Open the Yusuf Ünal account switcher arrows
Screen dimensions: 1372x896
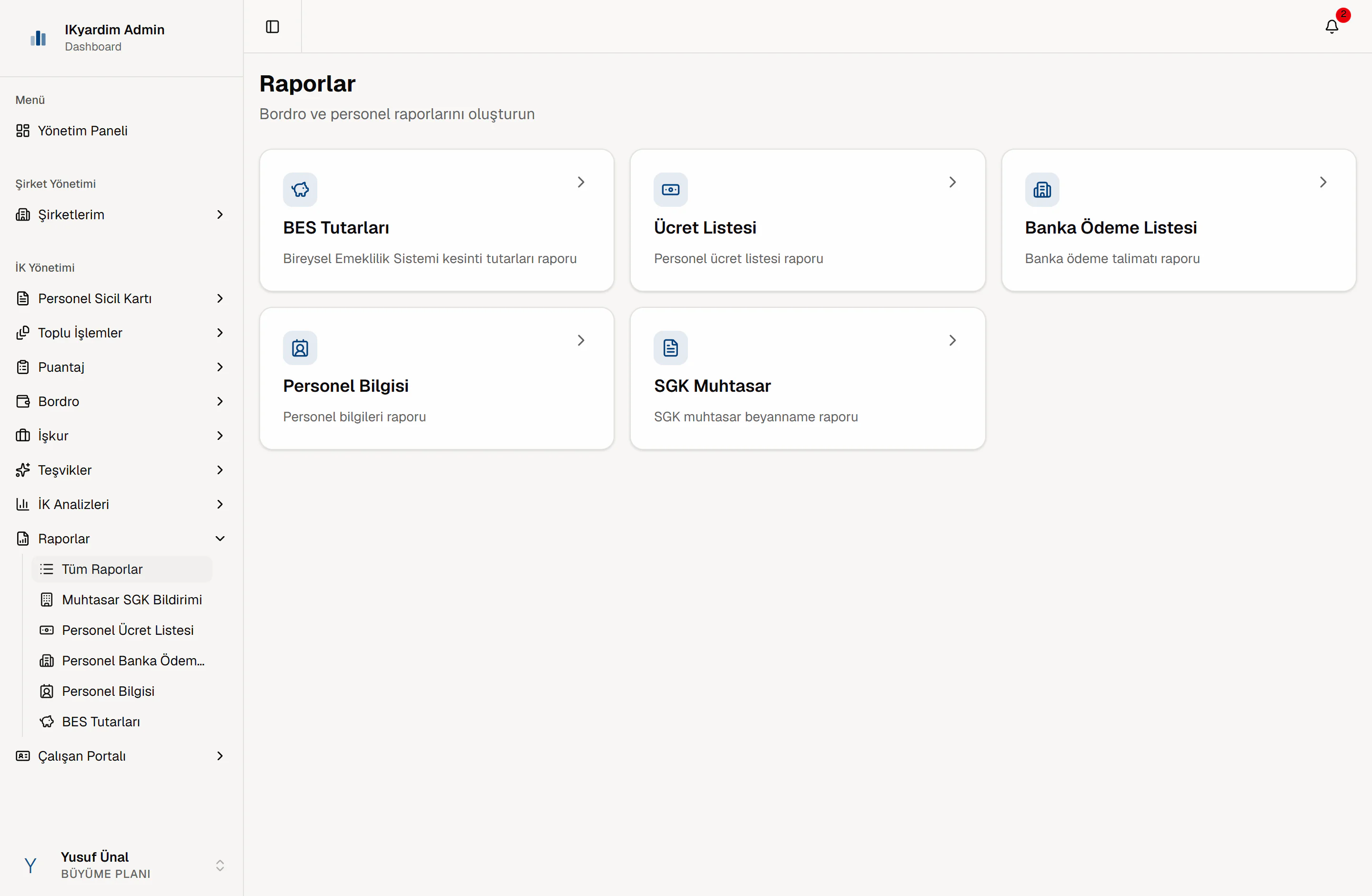[220, 865]
